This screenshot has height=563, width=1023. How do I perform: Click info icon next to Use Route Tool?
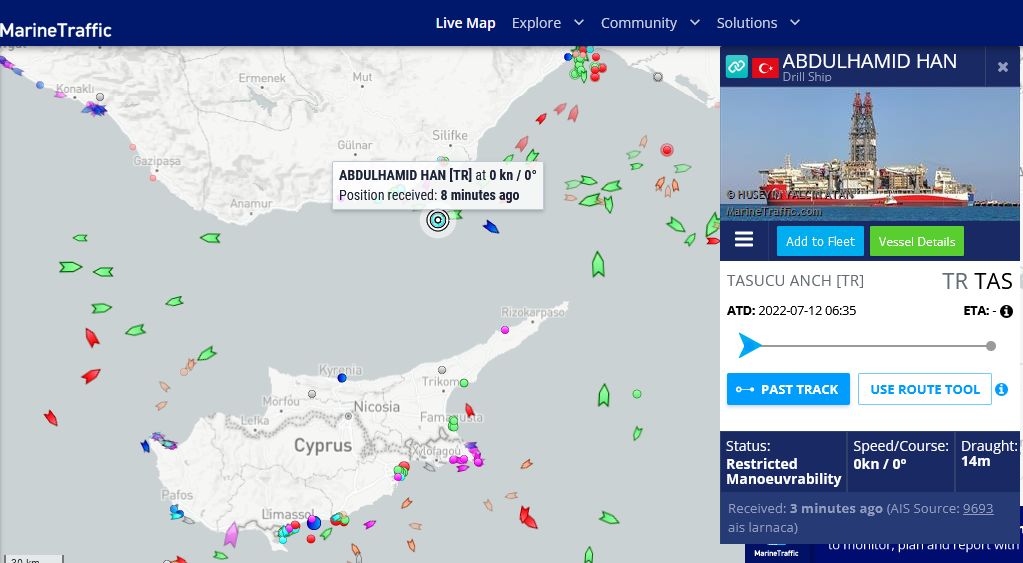click(1001, 389)
